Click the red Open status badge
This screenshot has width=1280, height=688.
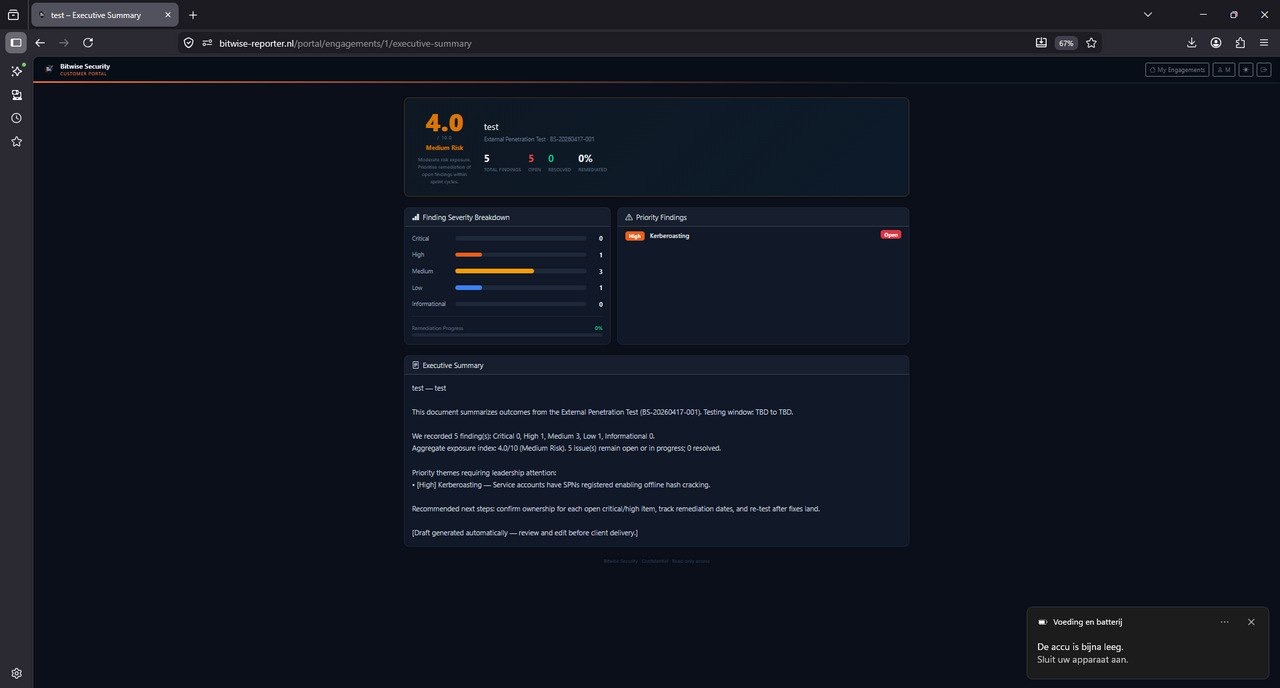(890, 235)
